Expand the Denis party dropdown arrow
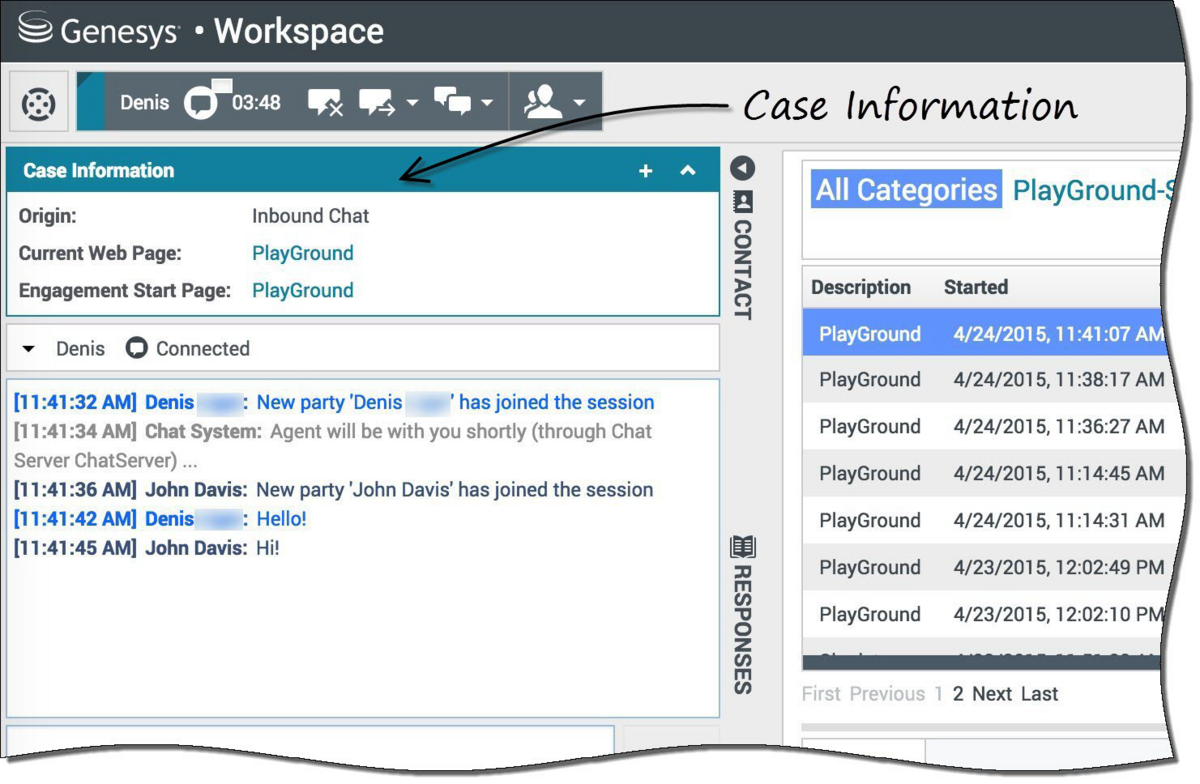This screenshot has width=1200, height=784. click(x=29, y=349)
